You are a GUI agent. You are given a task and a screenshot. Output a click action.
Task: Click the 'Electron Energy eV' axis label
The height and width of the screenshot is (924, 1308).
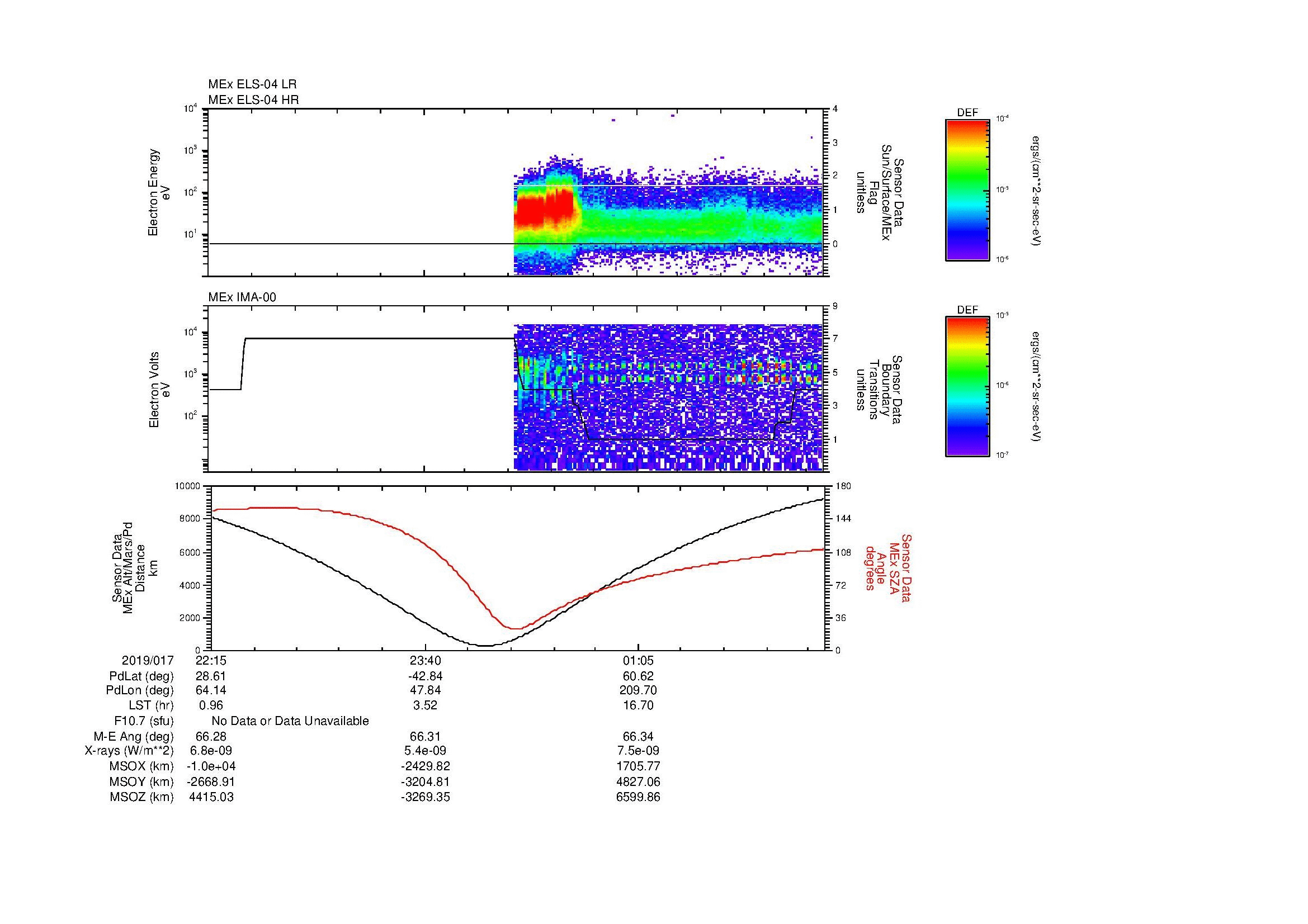click(159, 192)
